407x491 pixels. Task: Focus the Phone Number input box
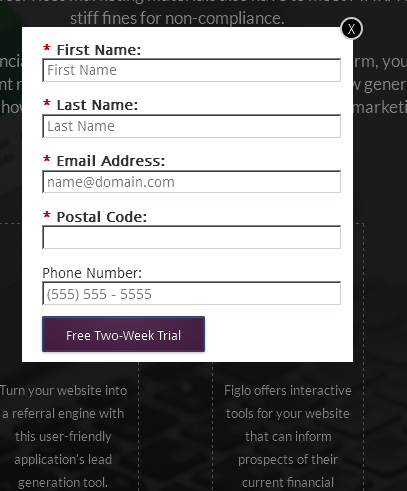[191, 293]
